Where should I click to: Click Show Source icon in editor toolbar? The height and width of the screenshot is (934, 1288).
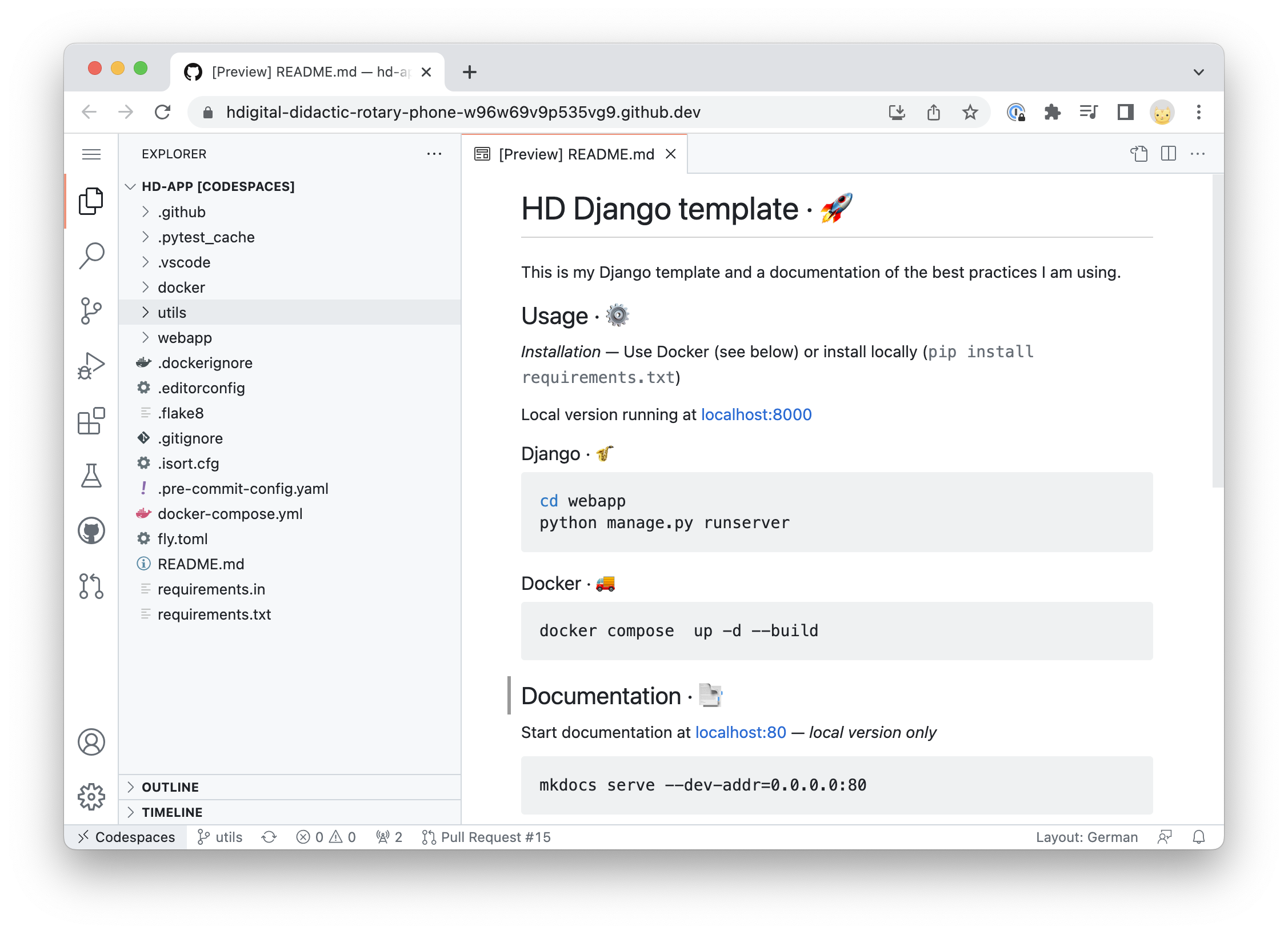[1139, 154]
